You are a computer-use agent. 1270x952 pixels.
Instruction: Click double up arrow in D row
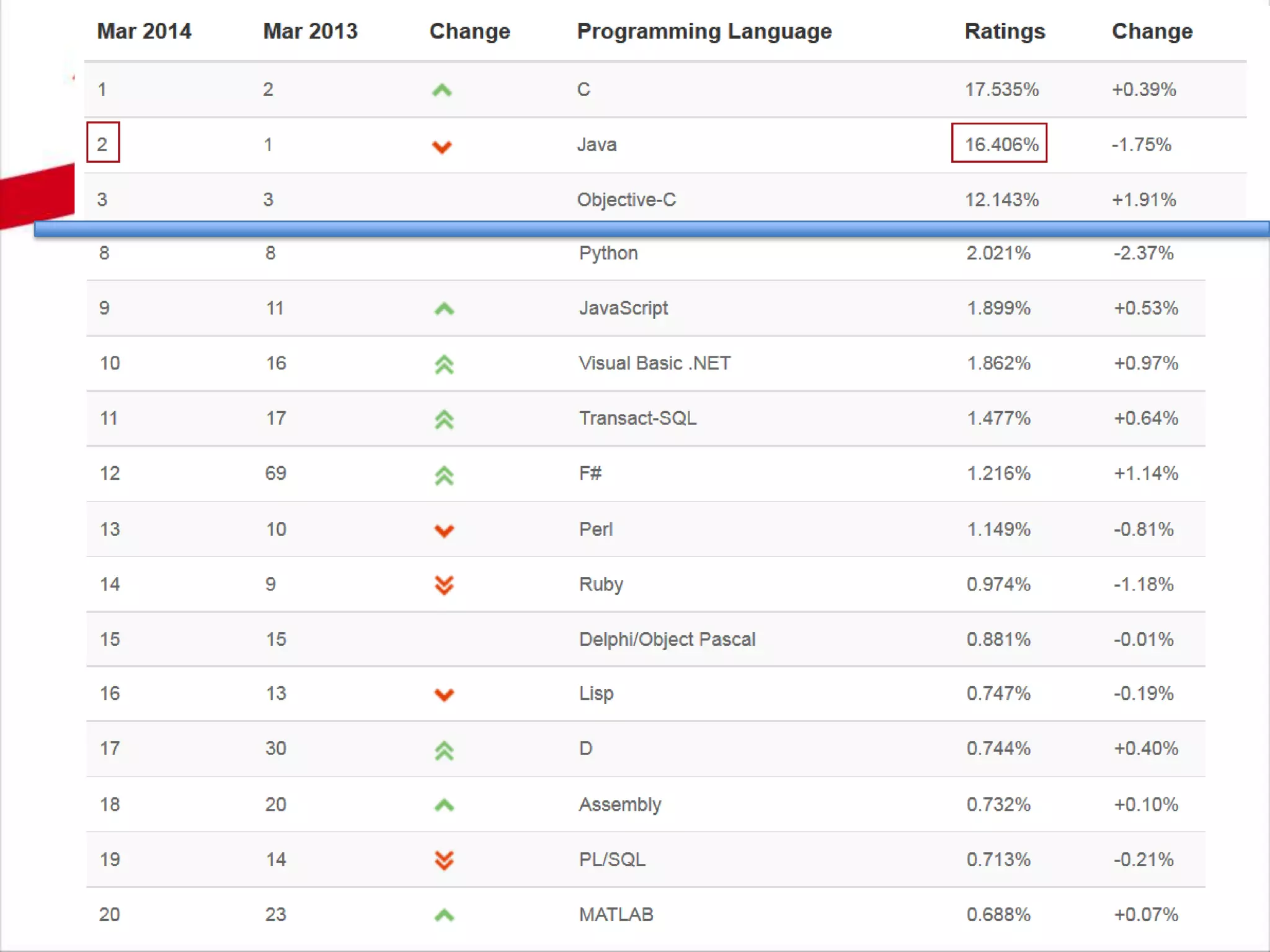444,751
